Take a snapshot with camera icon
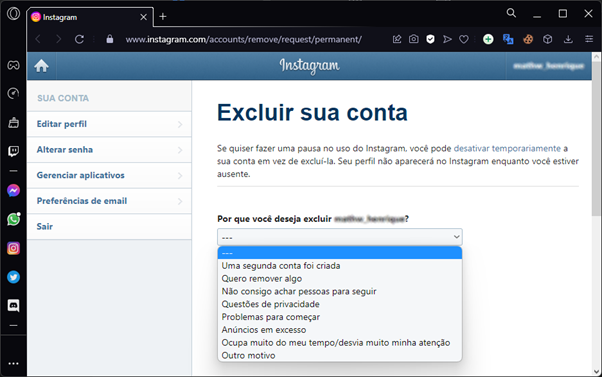Viewport: 602px width, 377px height. (413, 39)
